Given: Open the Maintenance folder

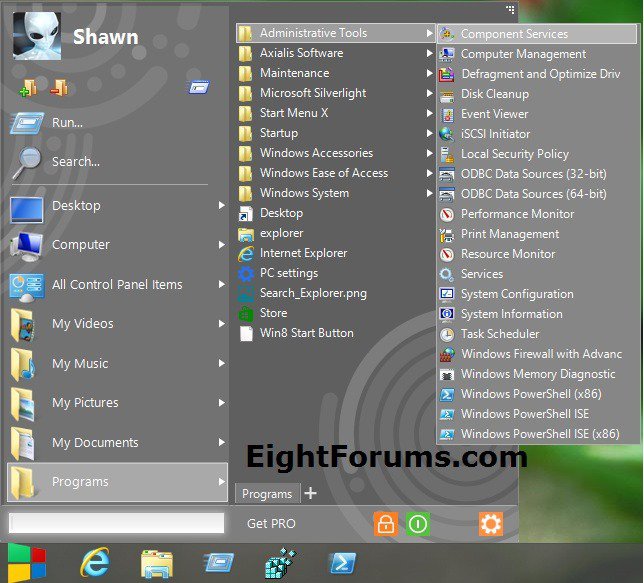Looking at the screenshot, I should 336,73.
